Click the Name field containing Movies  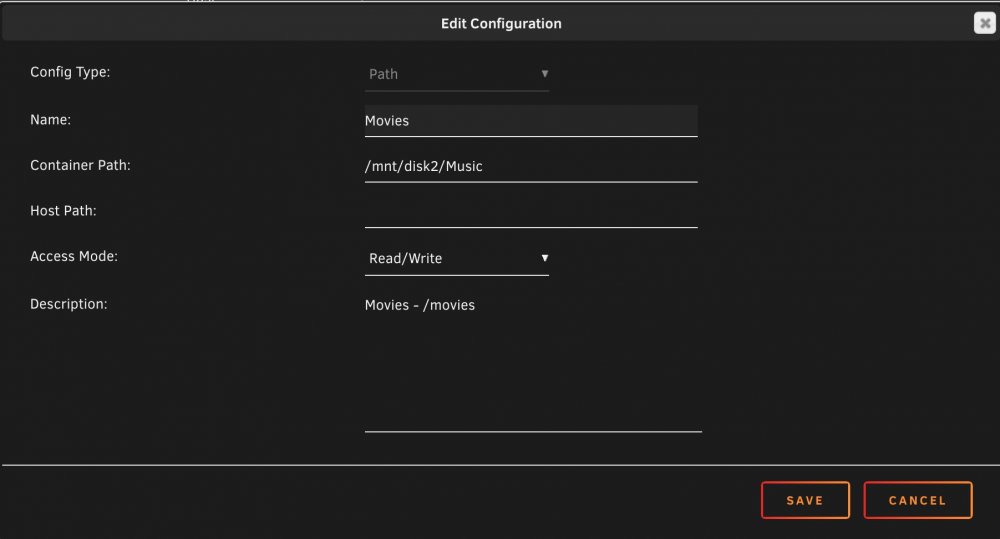coord(531,121)
